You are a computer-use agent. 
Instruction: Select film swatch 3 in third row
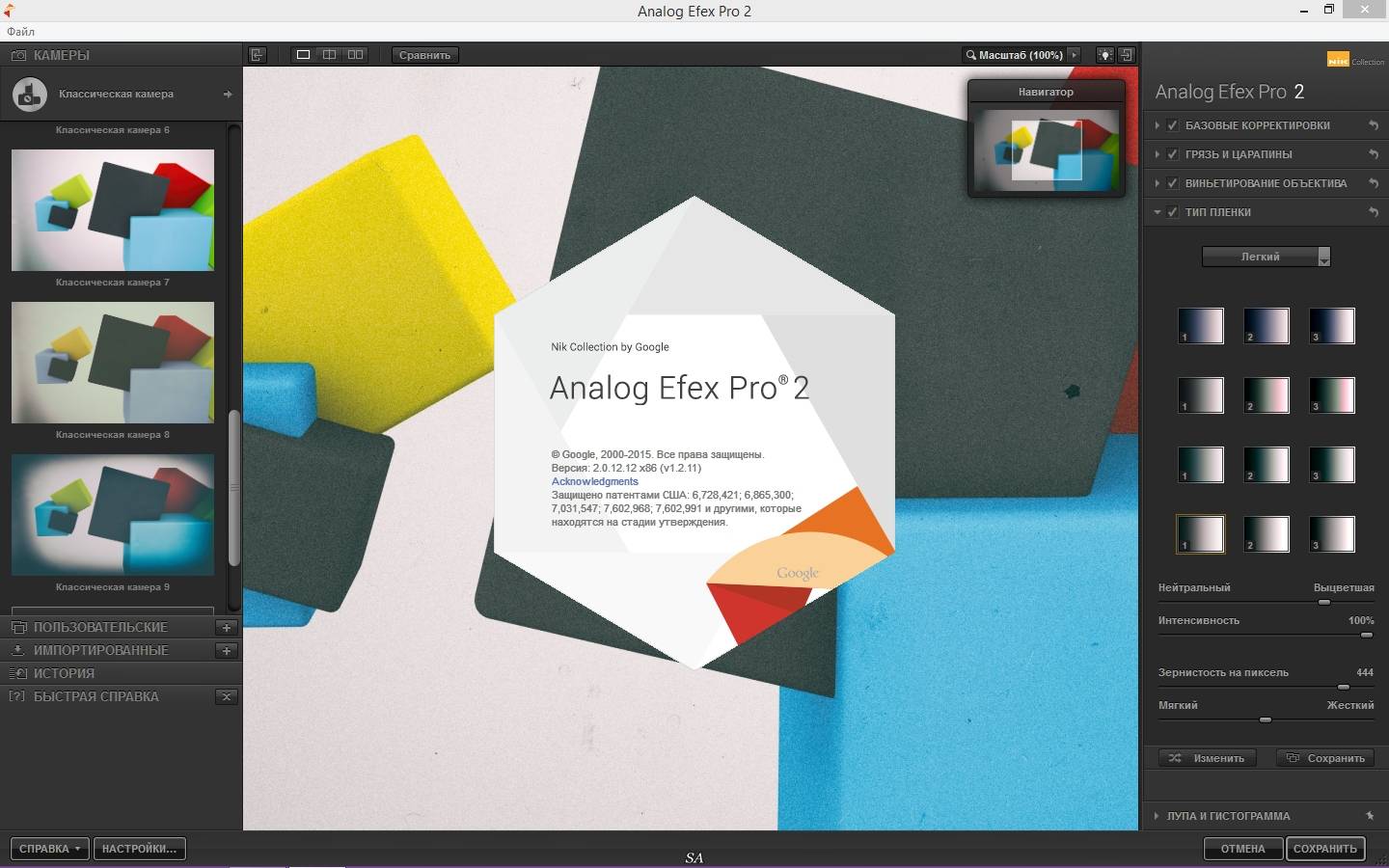pos(1332,465)
